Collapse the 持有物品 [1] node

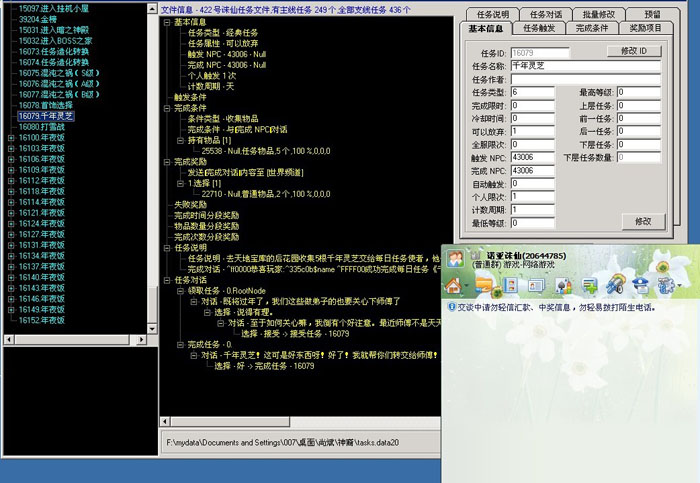pos(178,141)
